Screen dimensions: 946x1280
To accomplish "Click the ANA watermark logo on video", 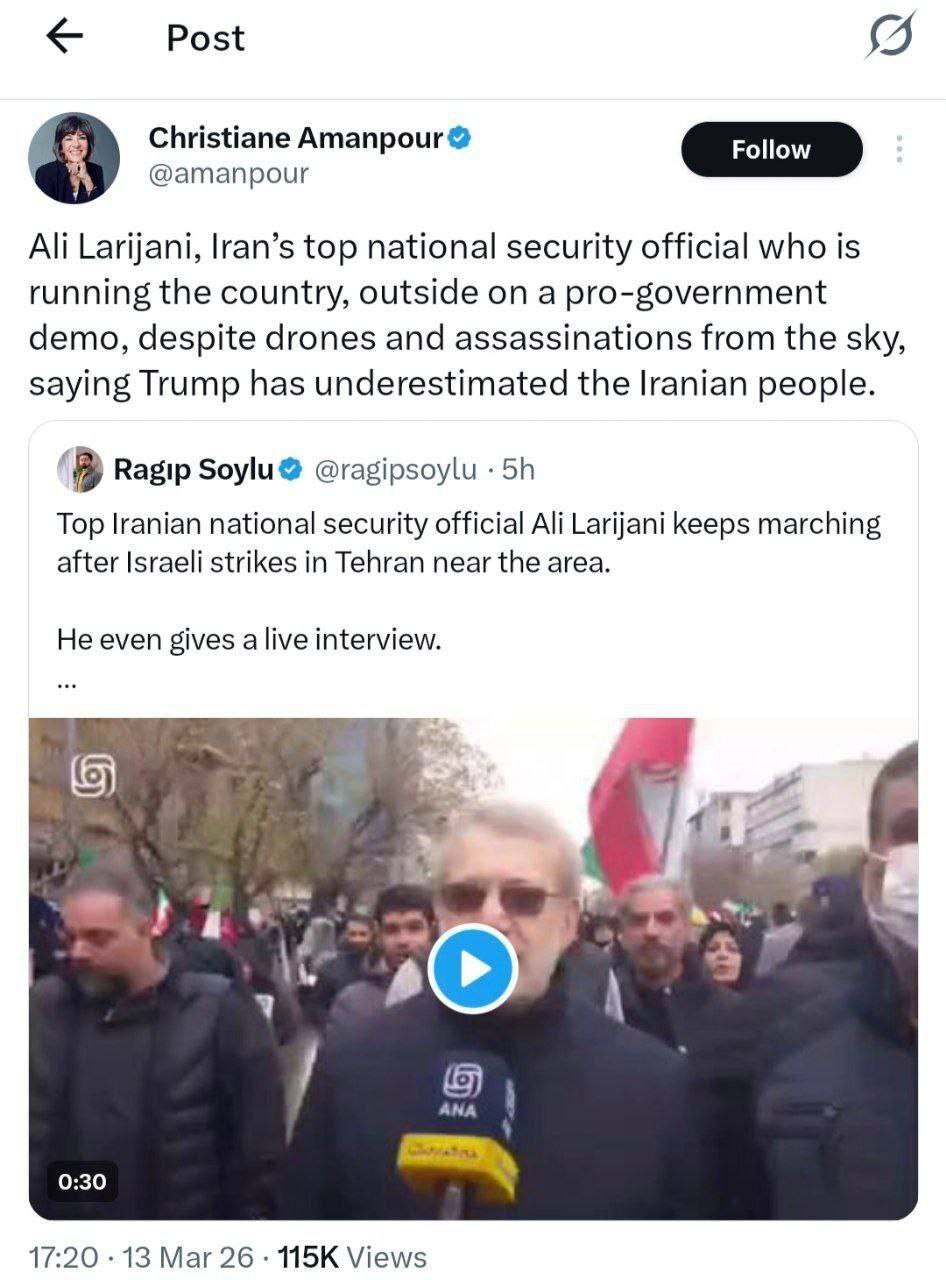I will click(x=94, y=775).
